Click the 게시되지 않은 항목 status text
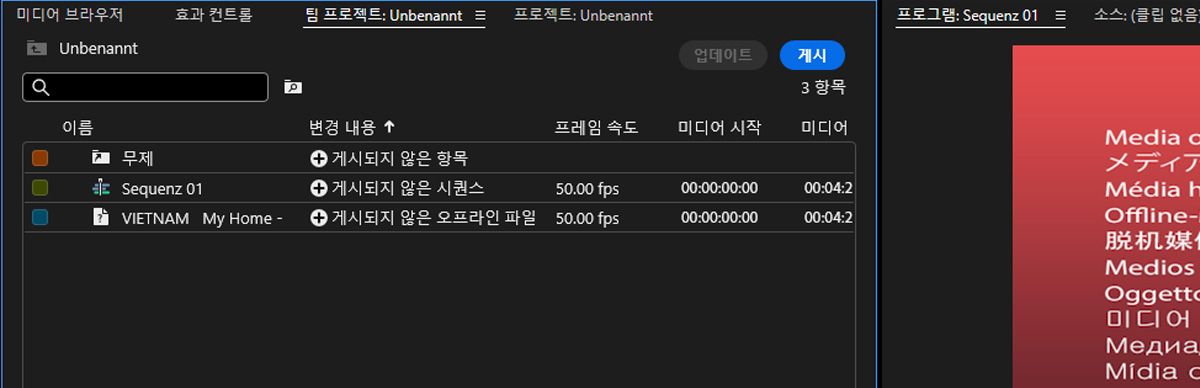Image resolution: width=1200 pixels, height=388 pixels. click(400, 158)
